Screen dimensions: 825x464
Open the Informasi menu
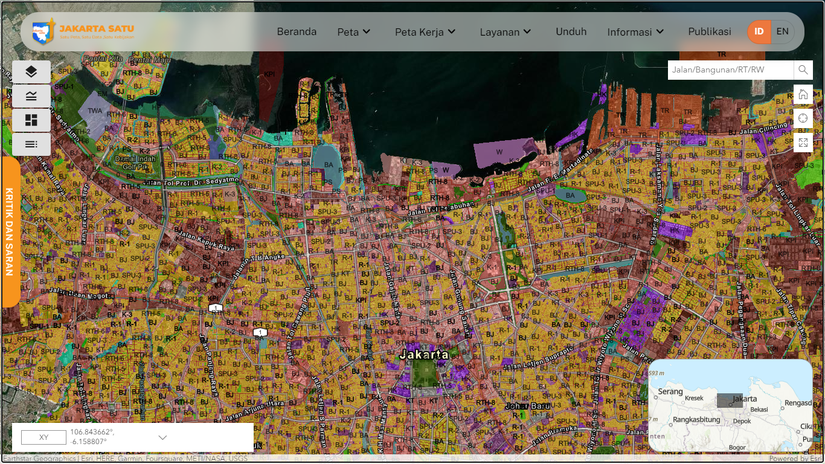coord(635,32)
